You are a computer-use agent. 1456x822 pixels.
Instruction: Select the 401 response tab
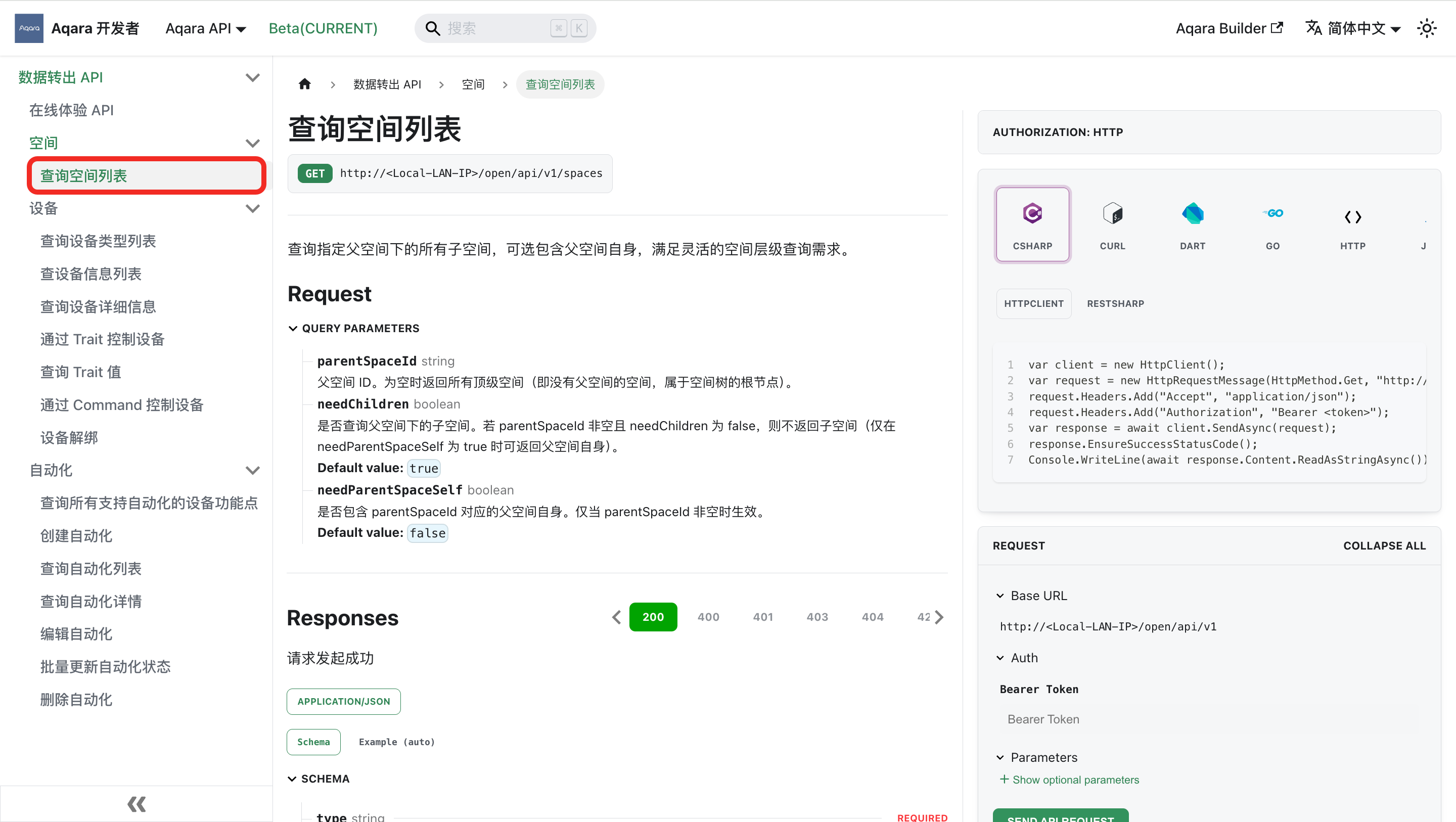[x=762, y=617]
